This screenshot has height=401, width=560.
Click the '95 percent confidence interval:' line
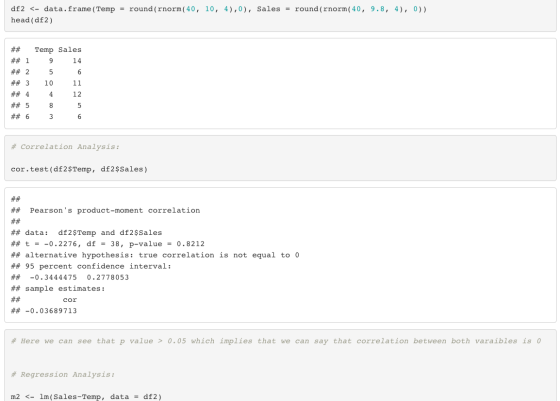pyautogui.click(x=91, y=266)
